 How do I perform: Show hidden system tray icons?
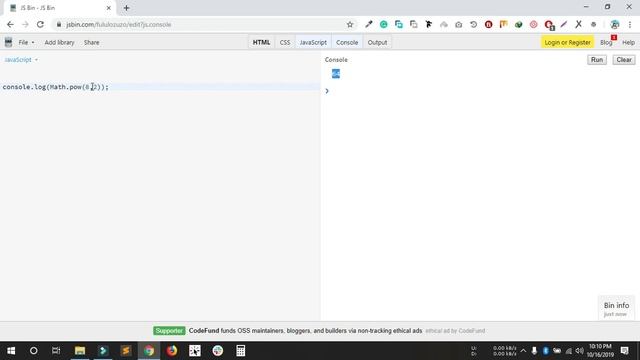click(x=523, y=351)
